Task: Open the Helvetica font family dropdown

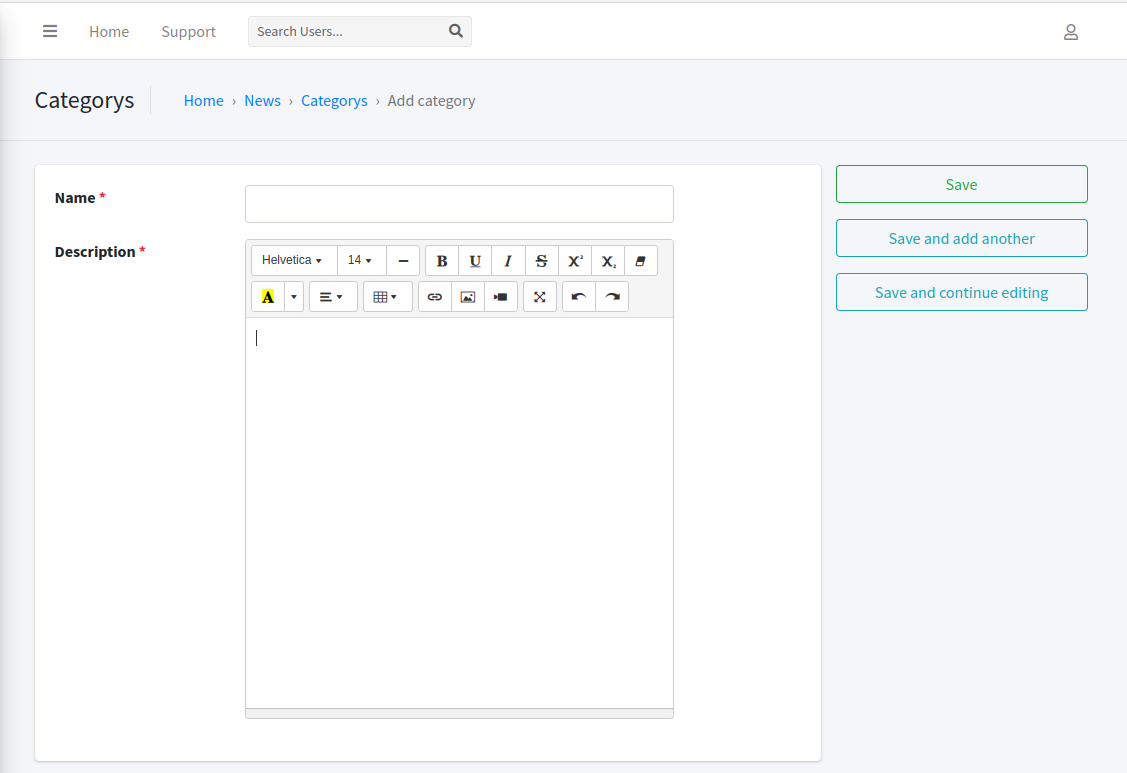Action: (294, 260)
